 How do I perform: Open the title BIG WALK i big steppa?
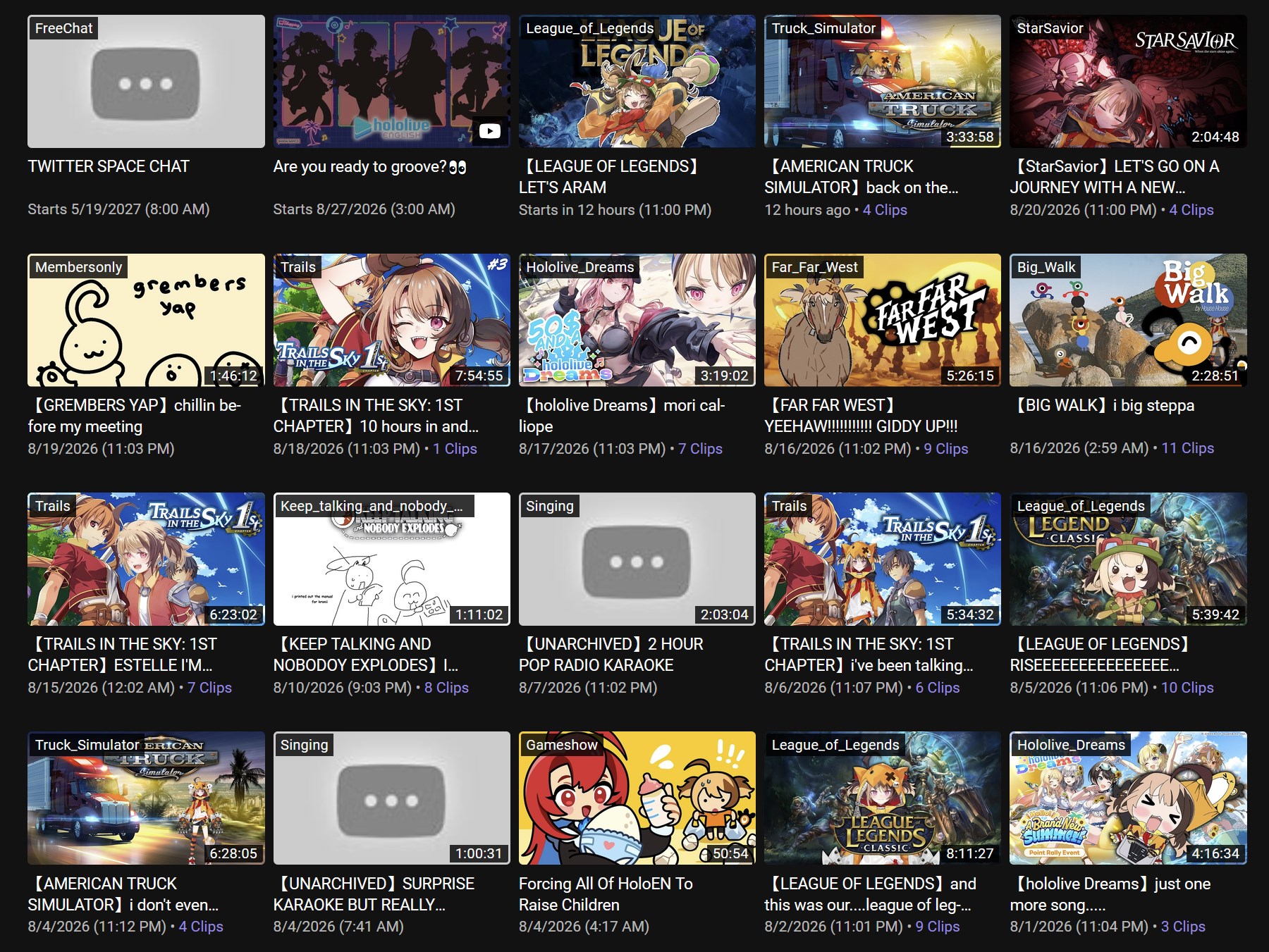click(1103, 406)
